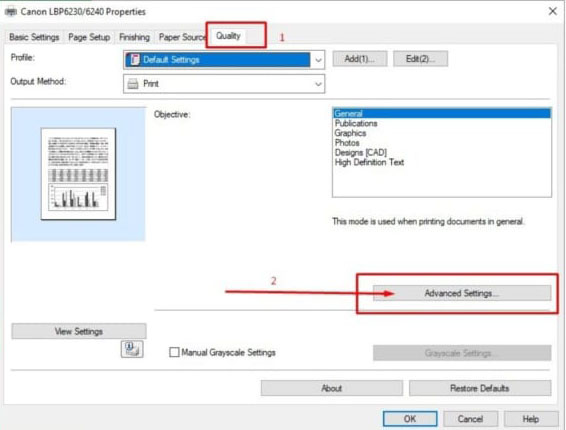Click the page preview thumbnail
This screenshot has width=566, height=430.
coord(78,174)
